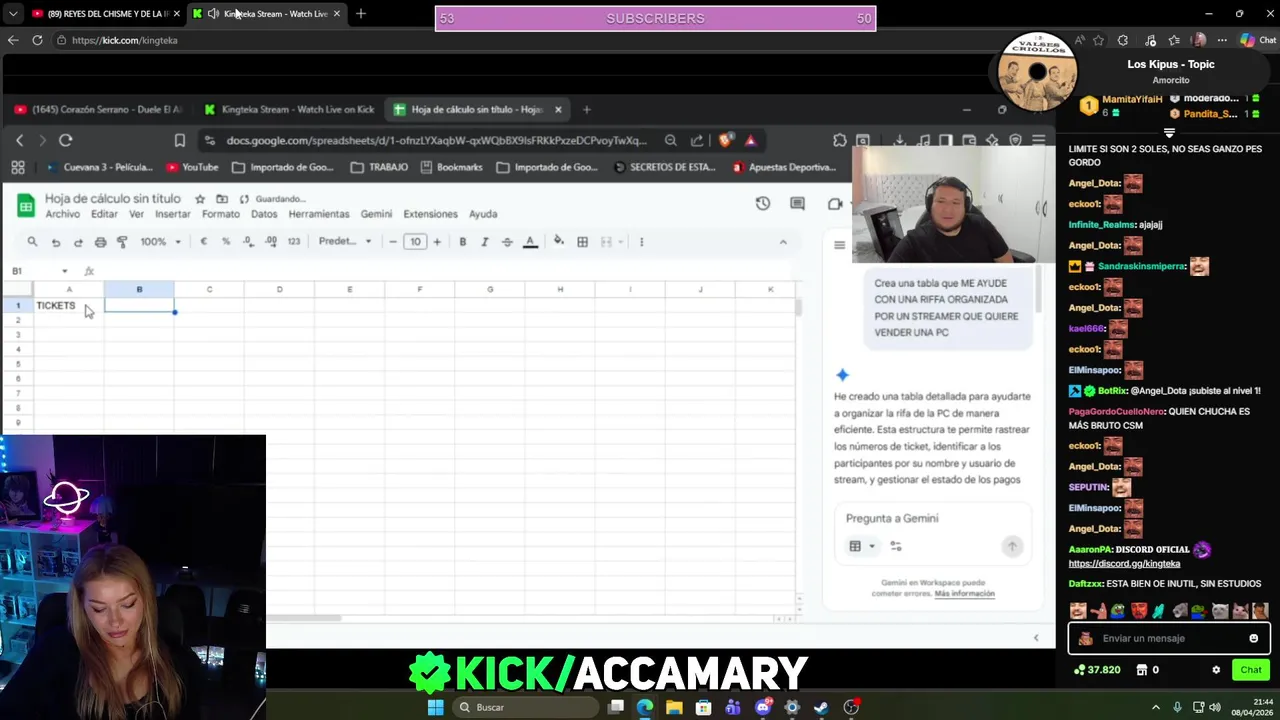The height and width of the screenshot is (720, 1280).
Task: Toggle bold formatting in Sheets
Action: (x=462, y=242)
